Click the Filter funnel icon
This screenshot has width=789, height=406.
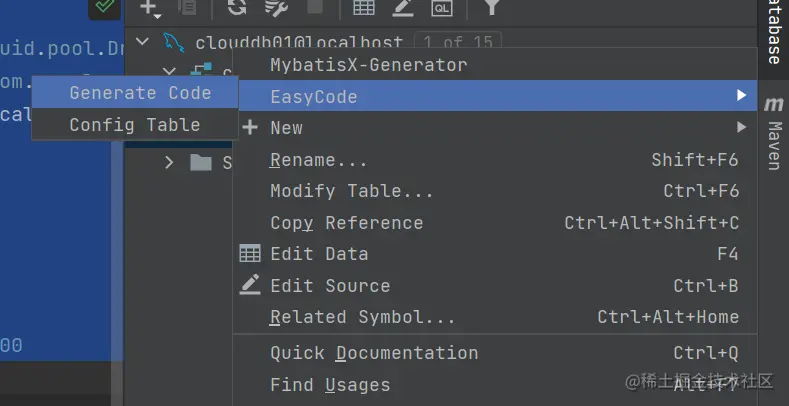coord(492,7)
